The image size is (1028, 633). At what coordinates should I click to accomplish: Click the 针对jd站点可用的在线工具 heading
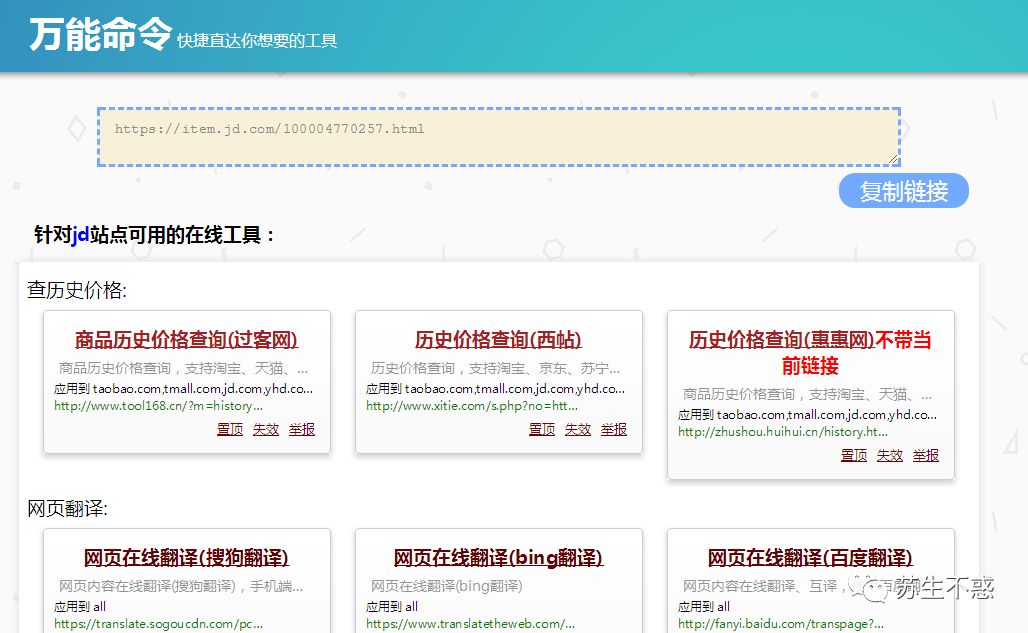[x=154, y=235]
